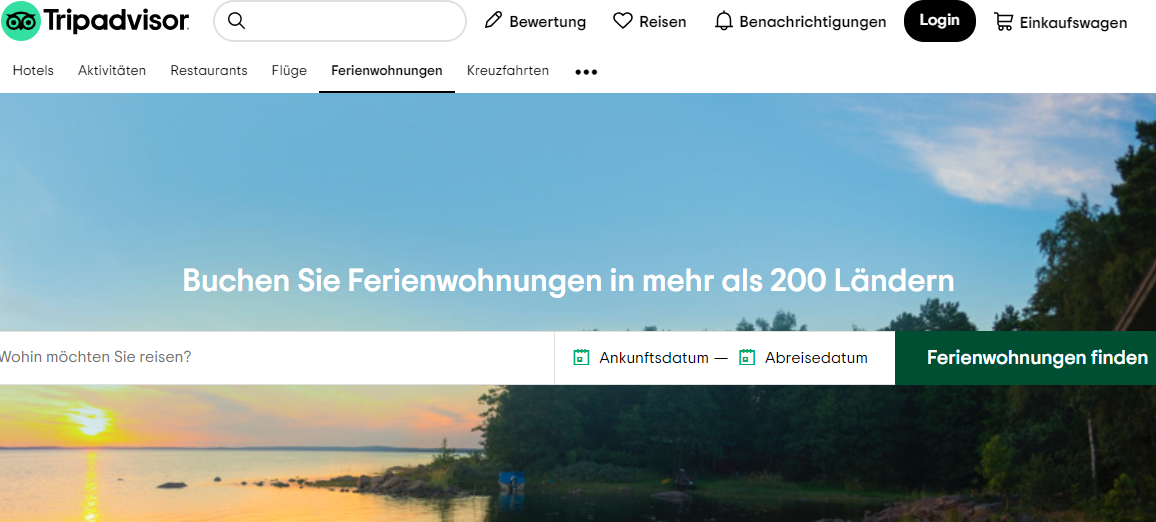Click the pencil icon beside Bewertung
The width and height of the screenshot is (1156, 522).
click(x=492, y=21)
